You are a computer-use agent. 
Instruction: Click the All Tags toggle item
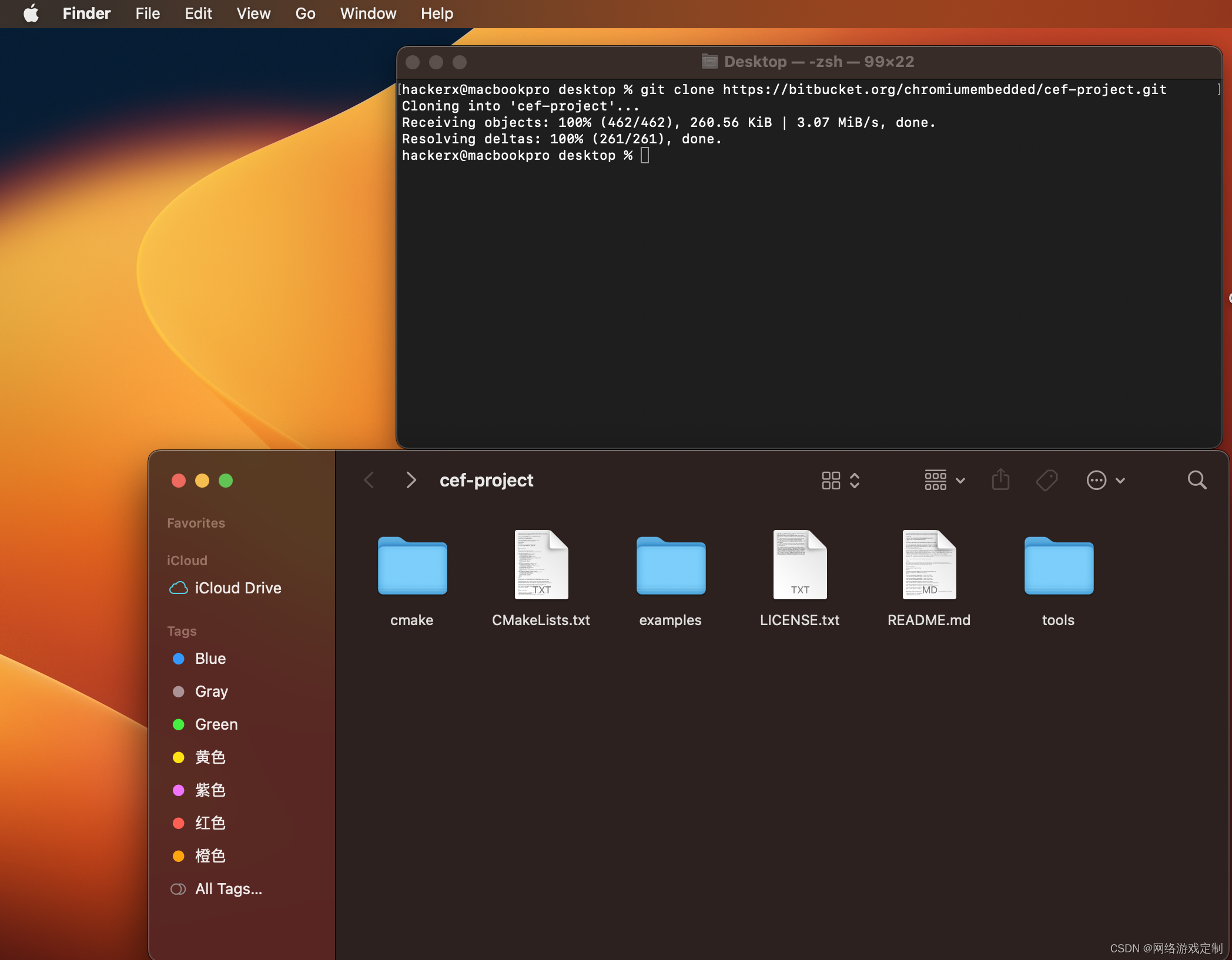pos(228,889)
